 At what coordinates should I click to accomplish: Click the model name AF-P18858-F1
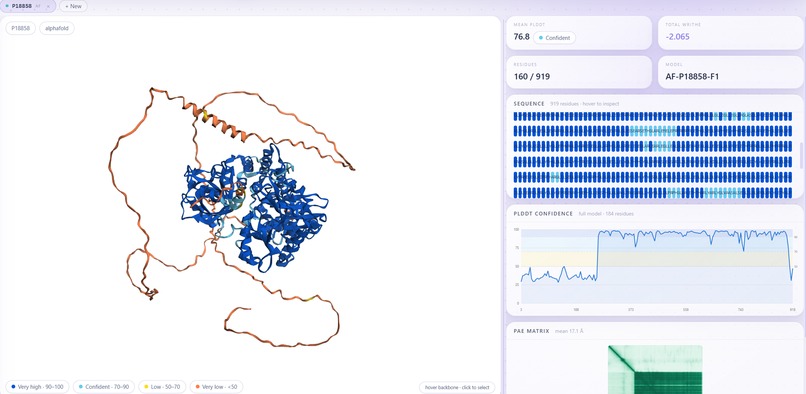click(x=692, y=77)
